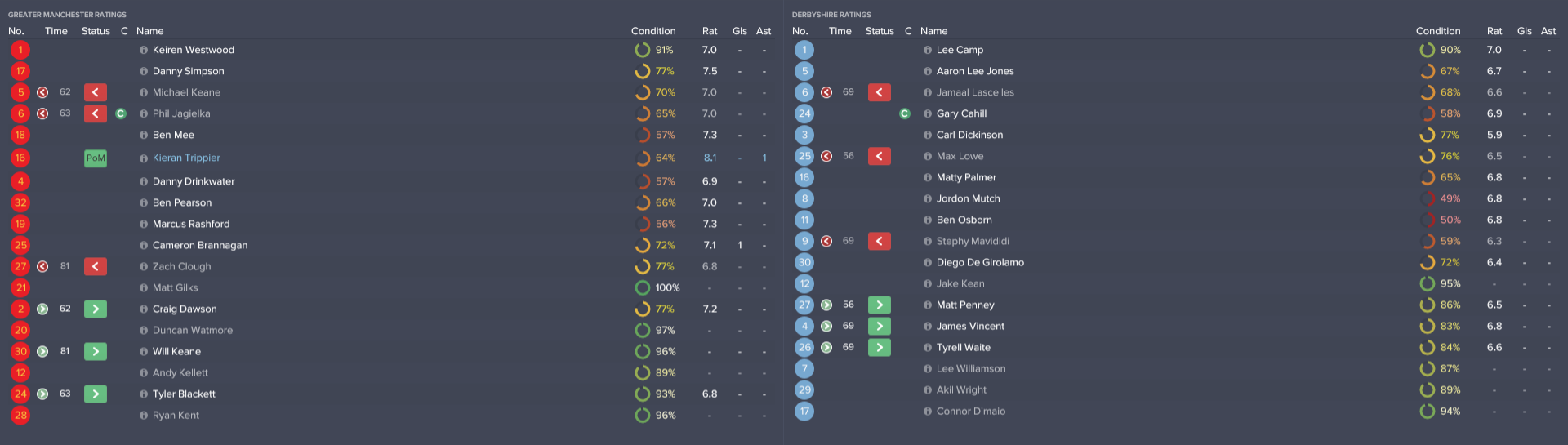Open Diego De Girolamo's player profile
This screenshot has width=1568, height=445.
click(980, 262)
